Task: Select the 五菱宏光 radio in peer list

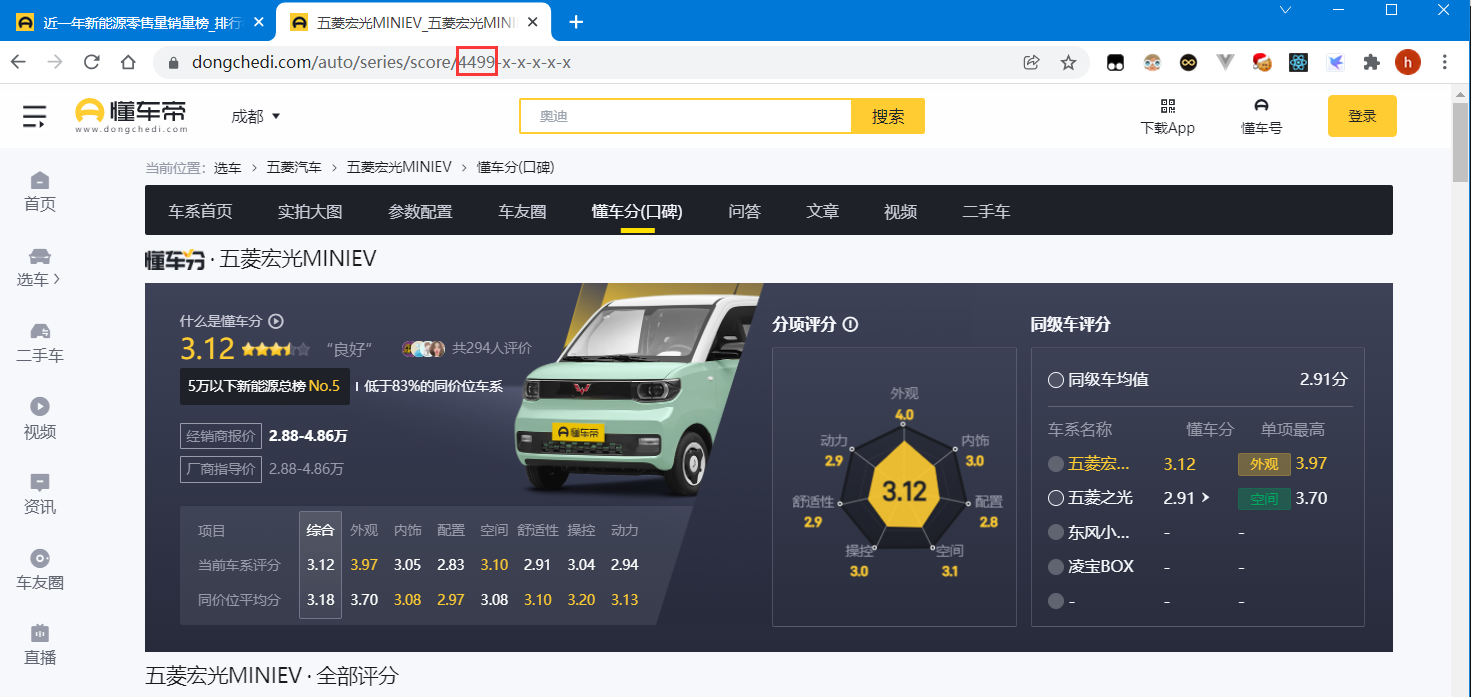Action: tap(1055, 464)
